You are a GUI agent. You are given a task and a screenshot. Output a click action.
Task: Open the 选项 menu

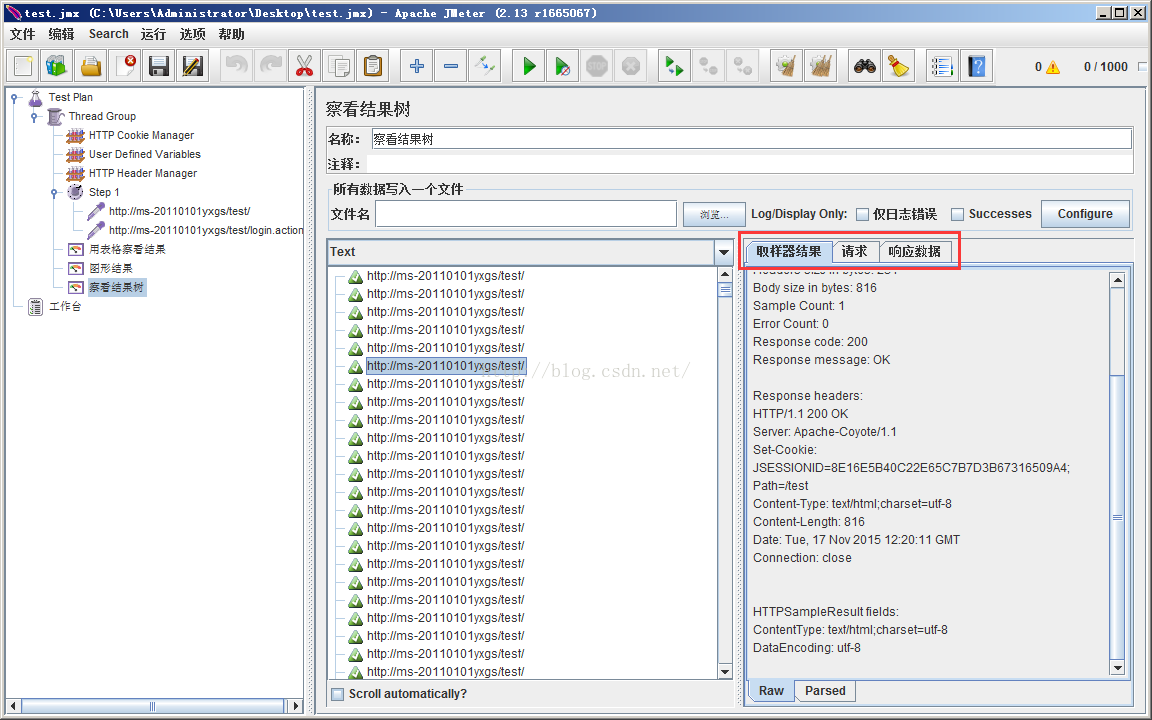click(x=192, y=34)
